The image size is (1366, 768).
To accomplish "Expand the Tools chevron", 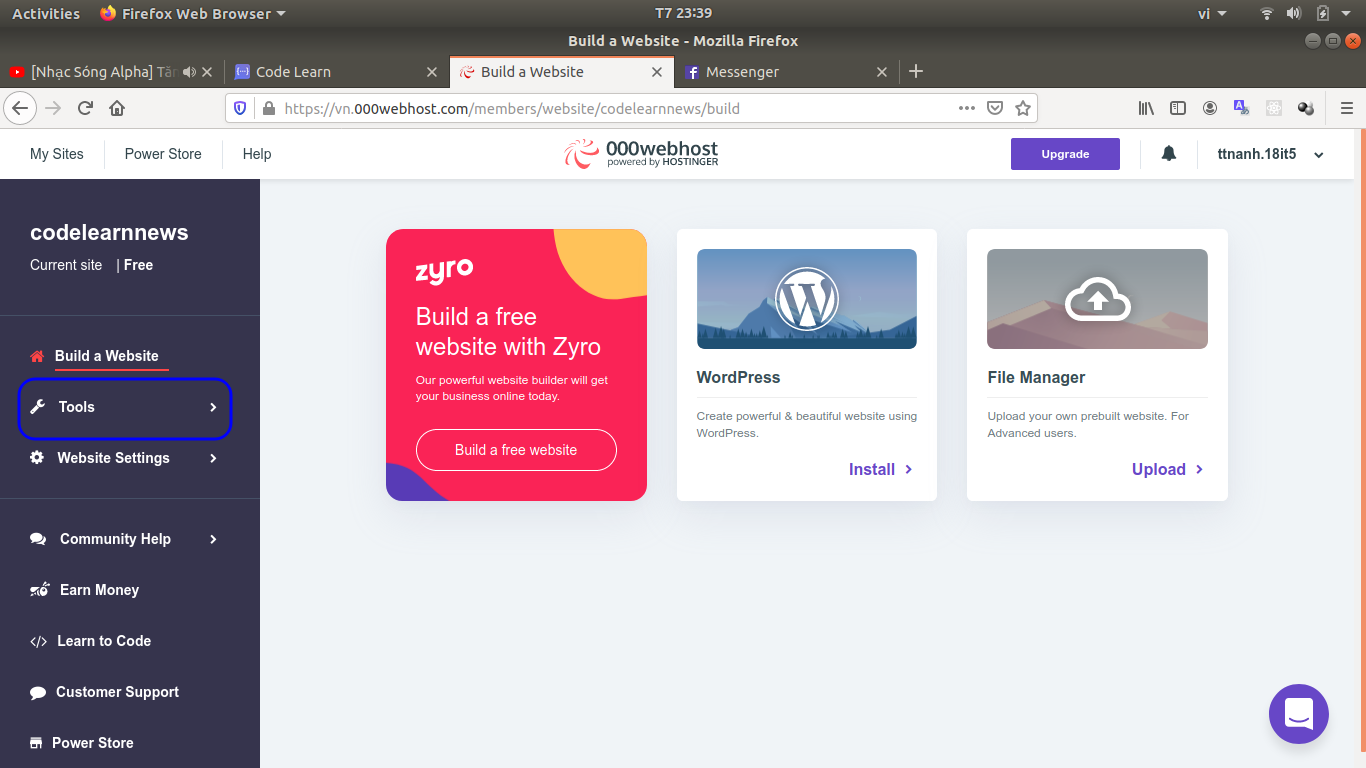I will click(x=213, y=407).
